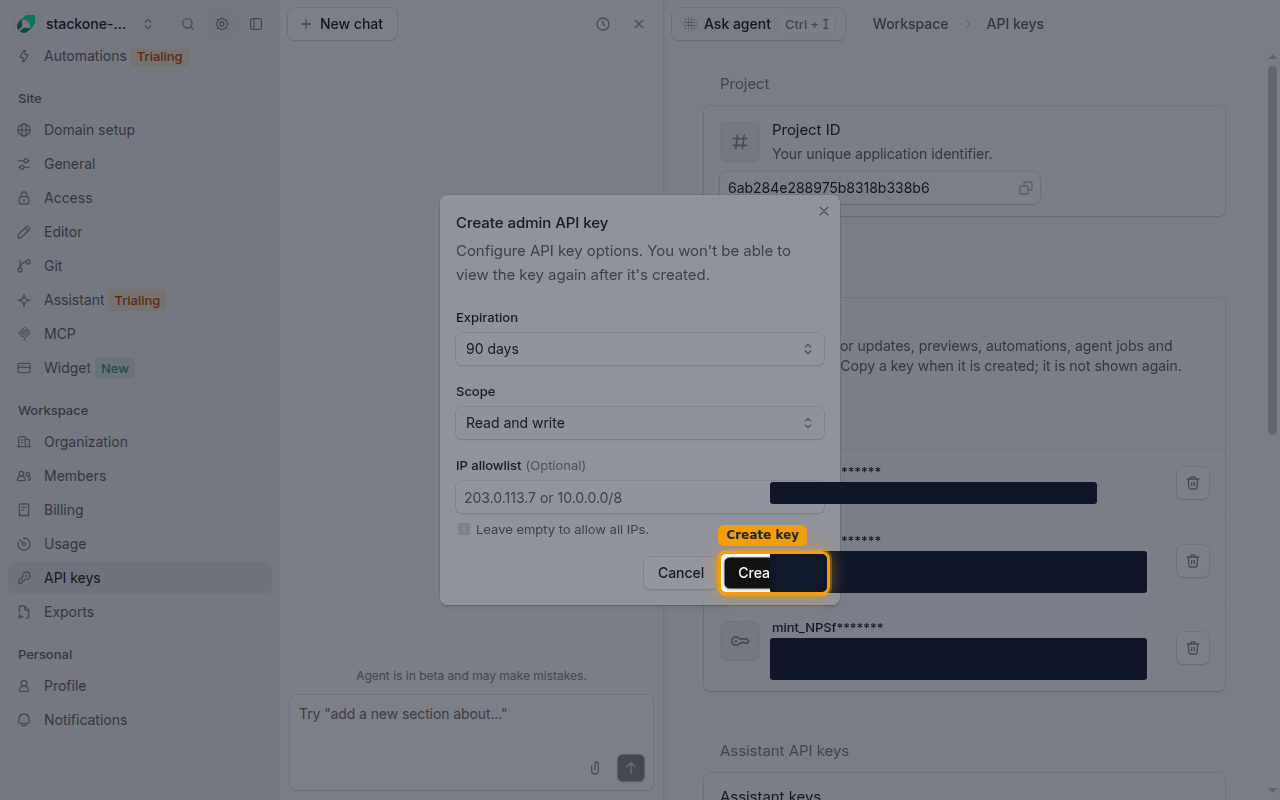Click the settings gear icon in sidebar header
Image resolution: width=1280 pixels, height=800 pixels.
click(x=222, y=24)
